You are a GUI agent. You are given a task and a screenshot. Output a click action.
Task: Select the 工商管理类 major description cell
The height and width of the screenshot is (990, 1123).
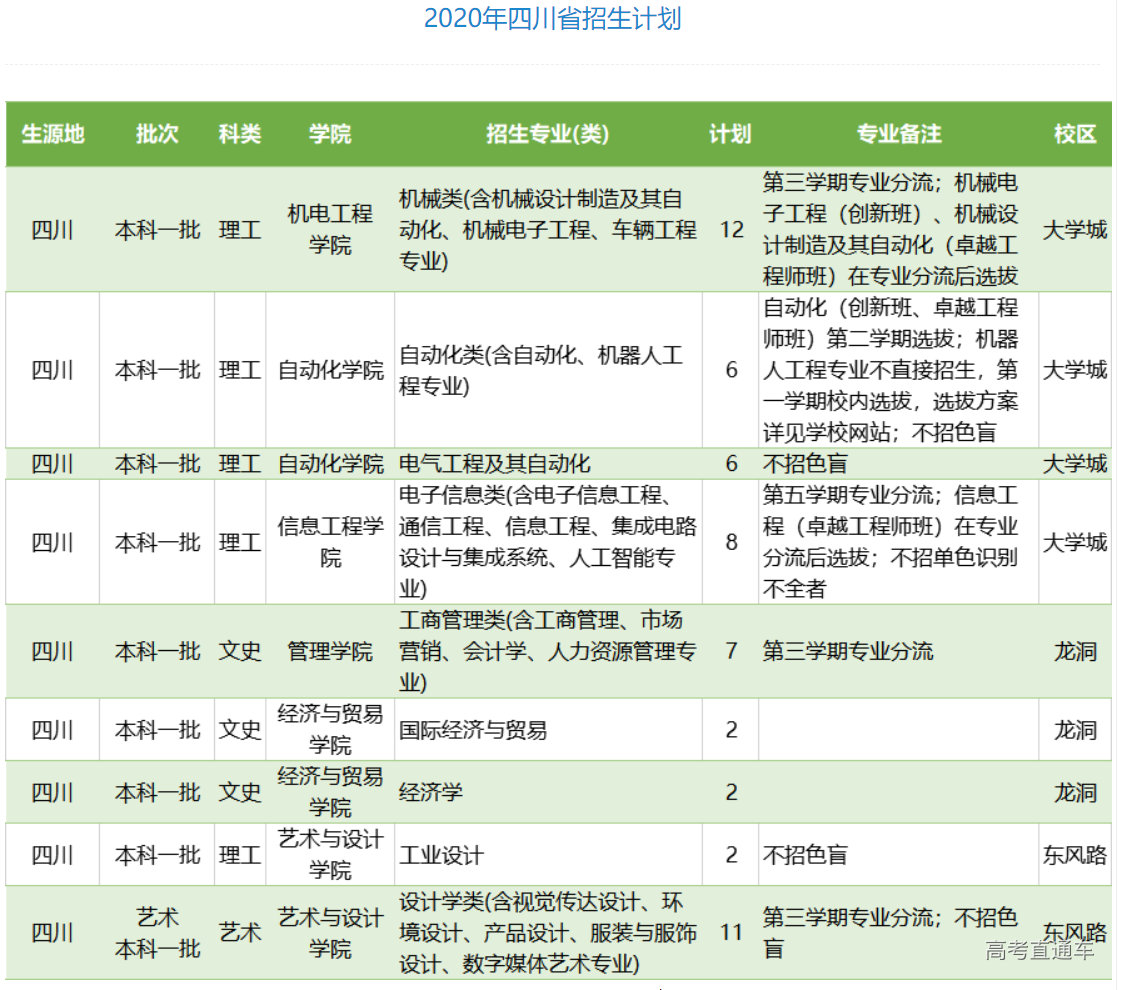(547, 652)
